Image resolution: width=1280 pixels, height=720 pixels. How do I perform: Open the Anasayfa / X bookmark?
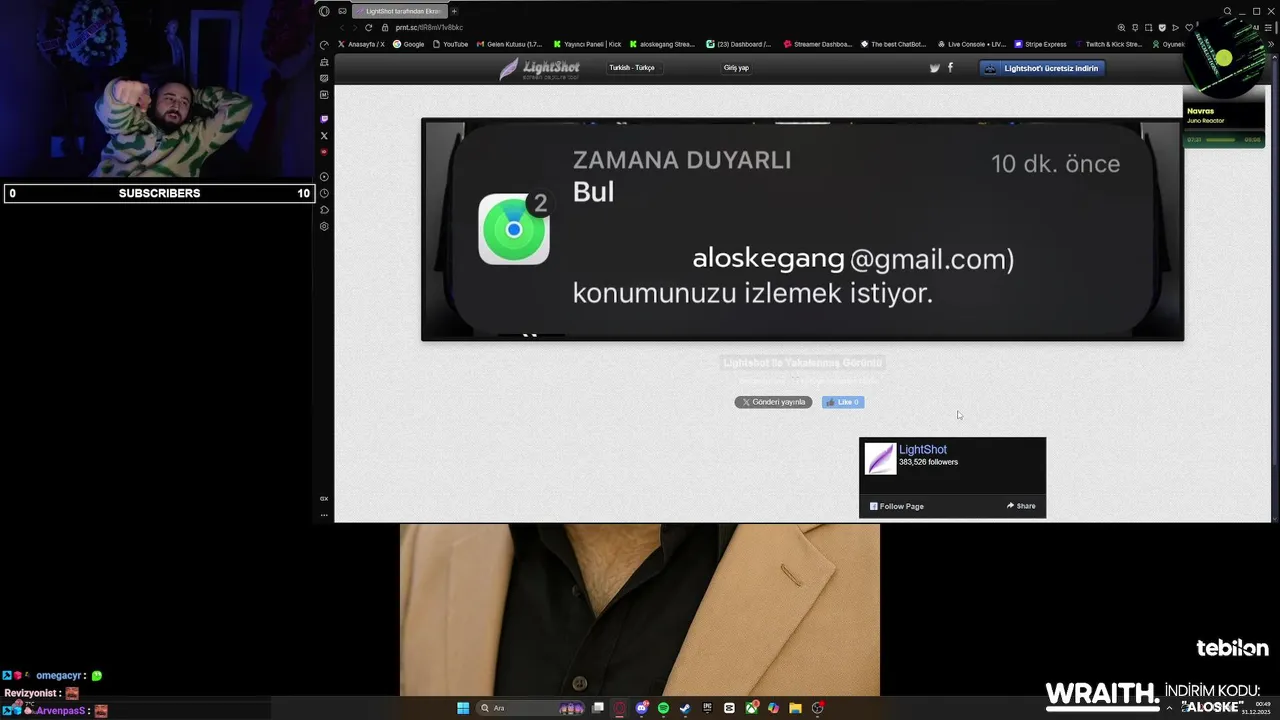(x=361, y=44)
